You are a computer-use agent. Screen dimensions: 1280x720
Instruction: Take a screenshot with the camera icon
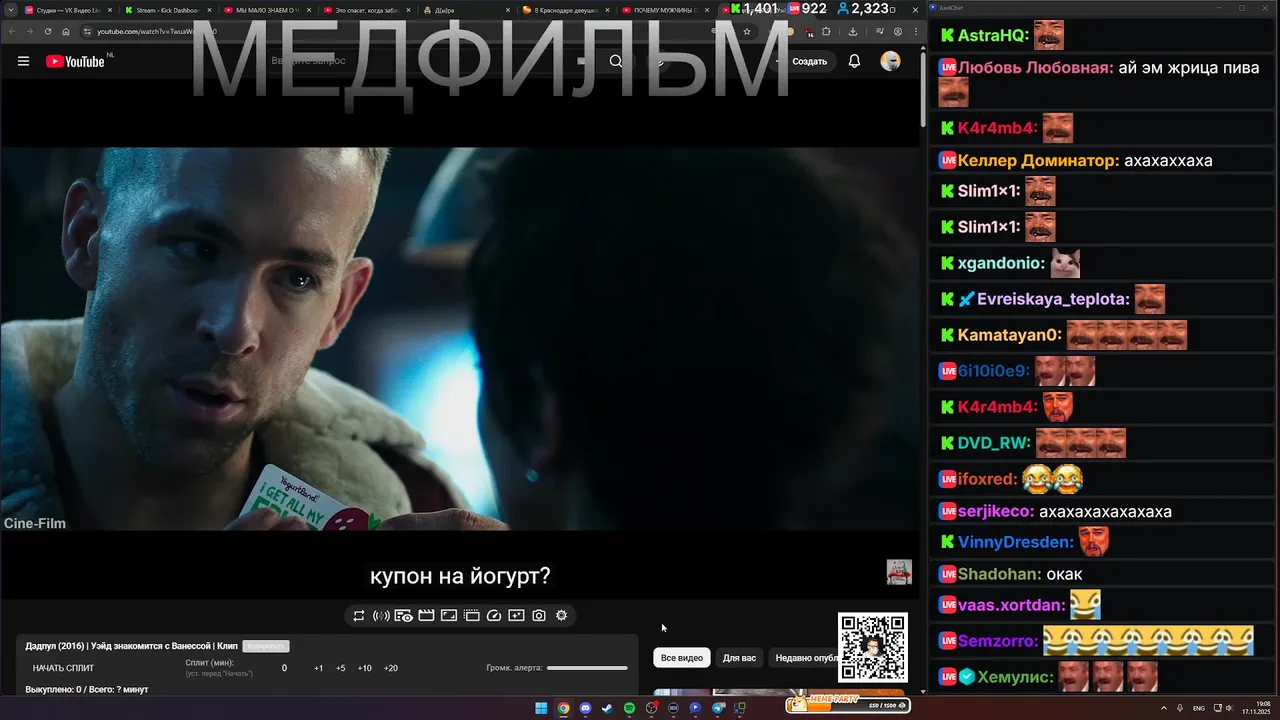pyautogui.click(x=539, y=616)
